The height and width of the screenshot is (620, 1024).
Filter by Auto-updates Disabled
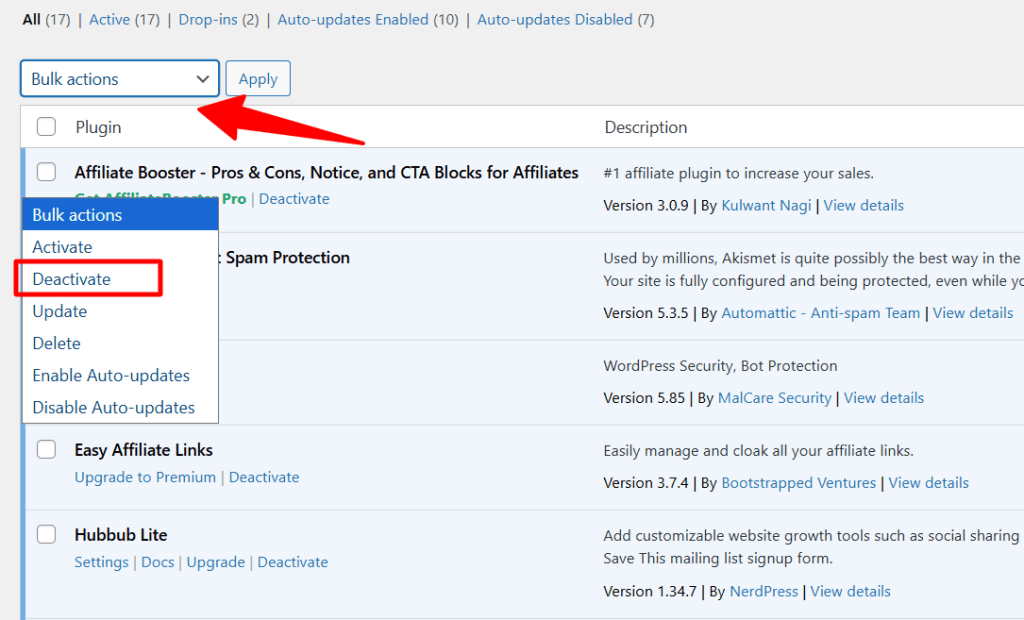554,20
